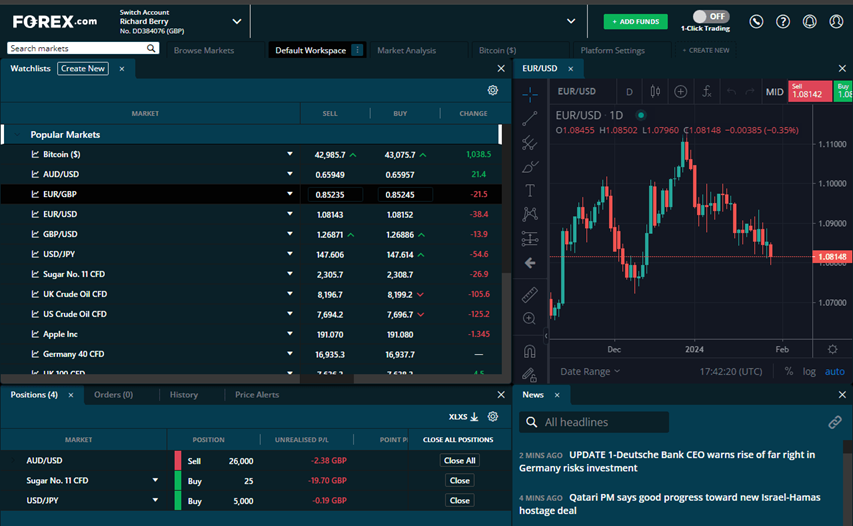853x526 pixels.
Task: Select the zoom in tool
Action: 529,318
